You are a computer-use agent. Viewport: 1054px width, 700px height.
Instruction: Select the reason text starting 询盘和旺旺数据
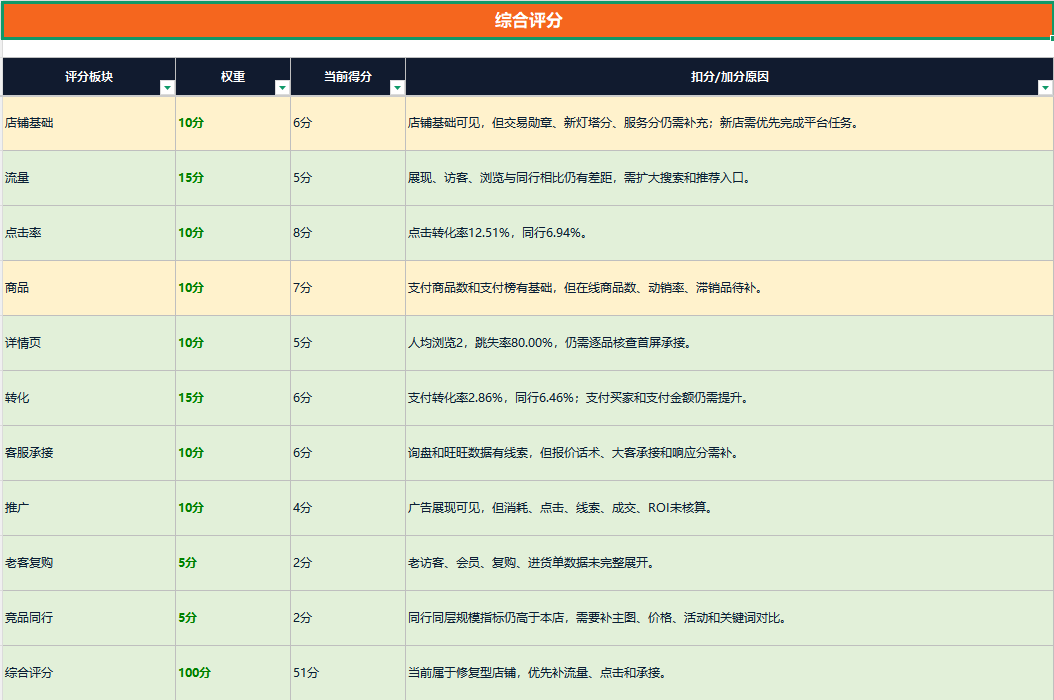coord(573,453)
